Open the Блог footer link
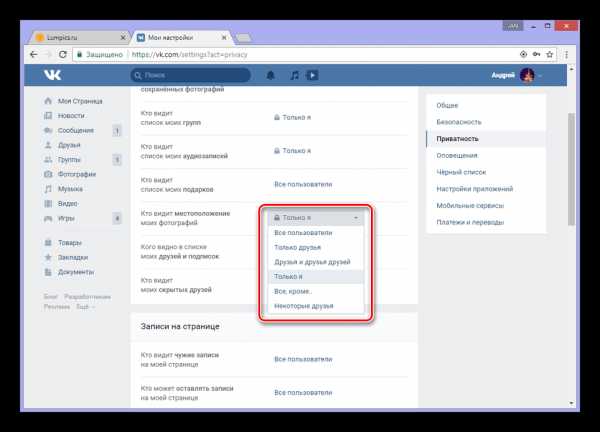Viewport: 600px width, 432px height. click(50, 297)
